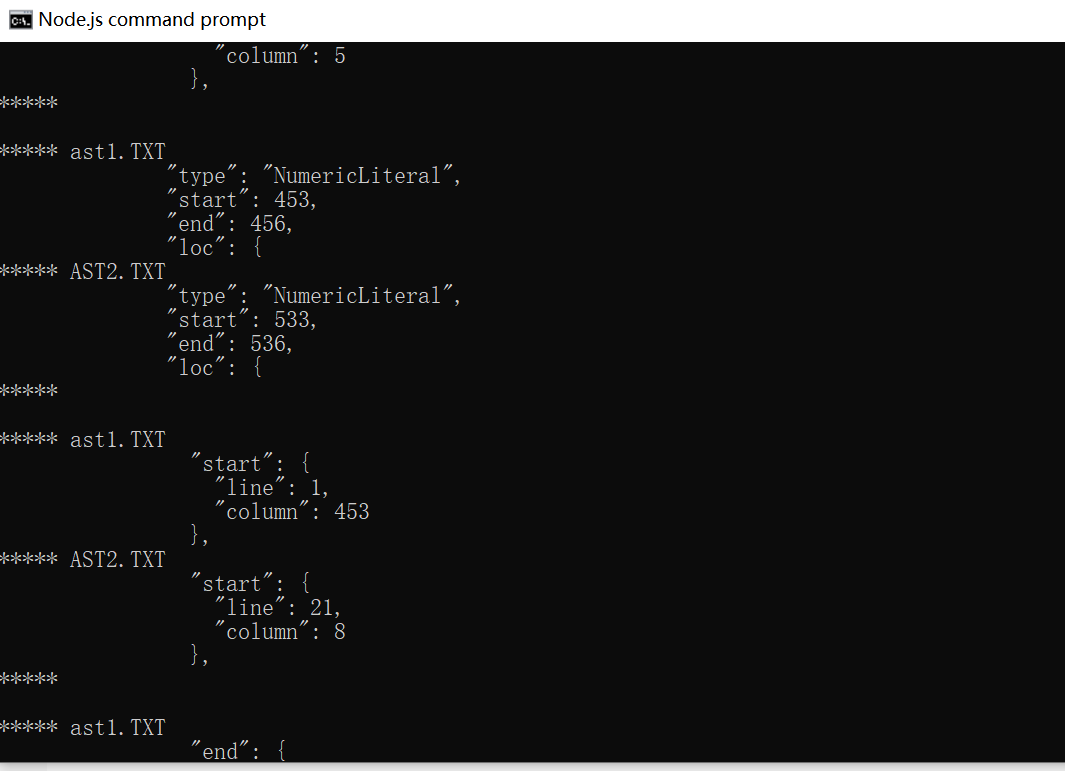
Task: Click the "column": 8 line
Action: pyautogui.click(x=280, y=632)
